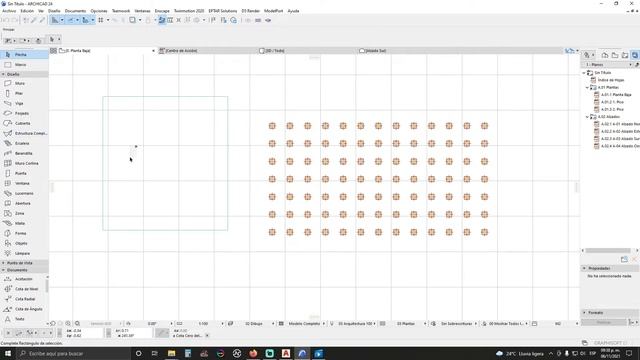Open the Modelo Completo dropdown
The height and width of the screenshot is (360, 640).
[x=307, y=324]
